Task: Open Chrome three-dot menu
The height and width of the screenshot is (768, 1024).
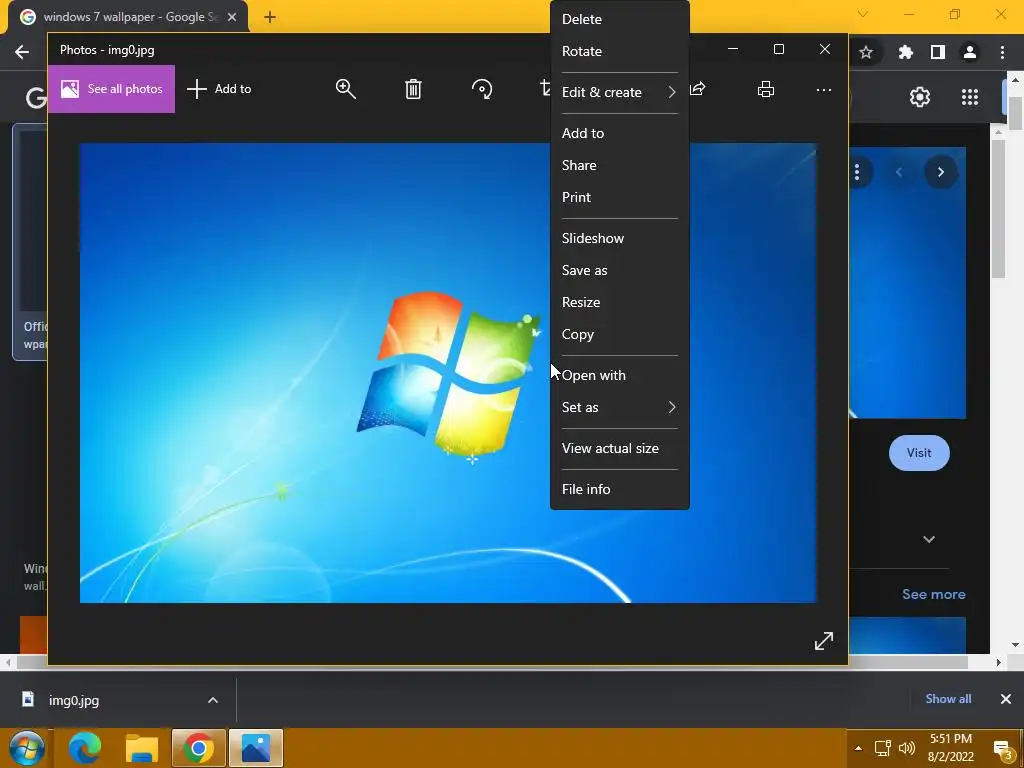Action: [x=1002, y=52]
